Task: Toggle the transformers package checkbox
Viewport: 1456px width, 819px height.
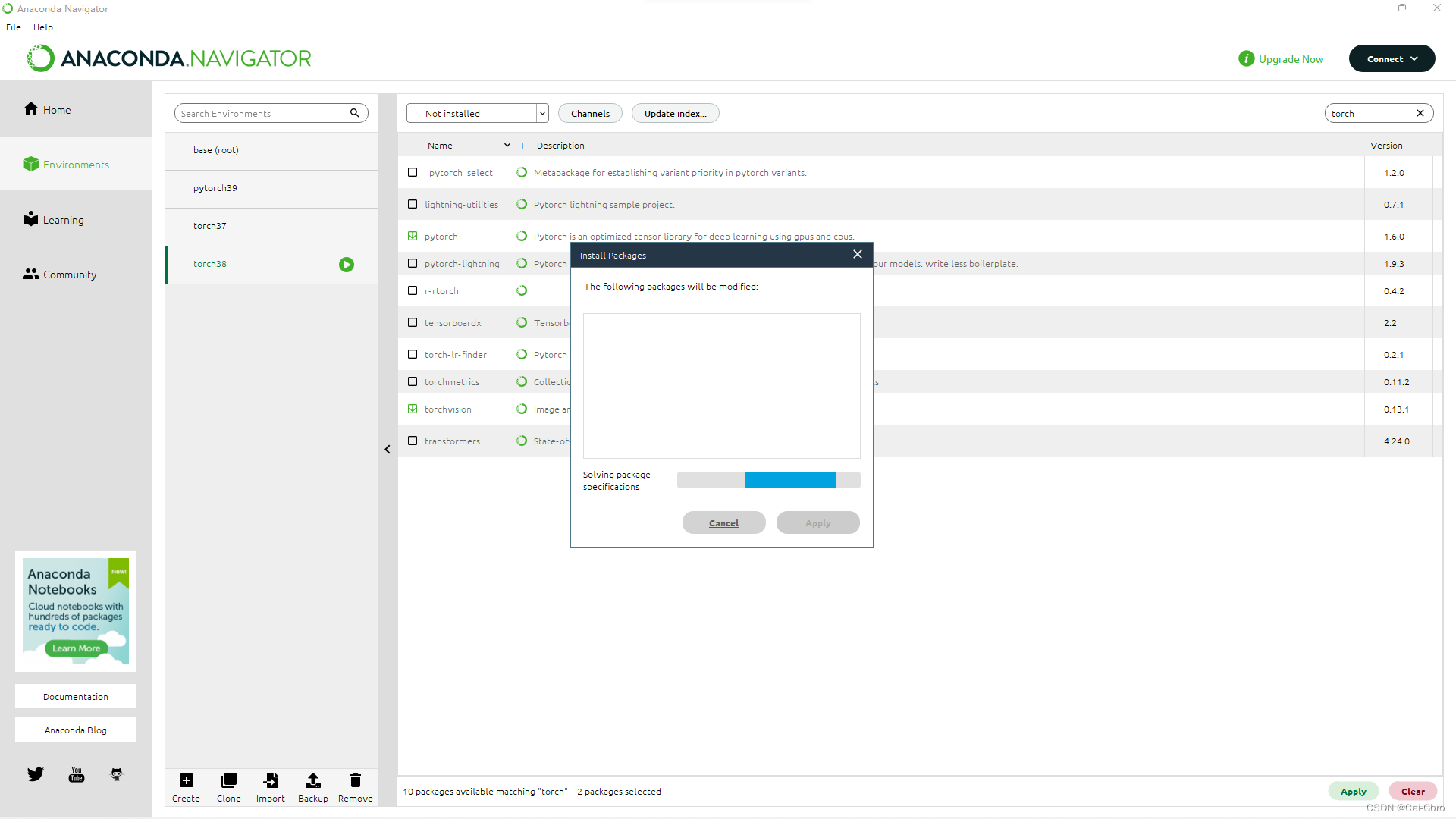Action: pos(413,441)
